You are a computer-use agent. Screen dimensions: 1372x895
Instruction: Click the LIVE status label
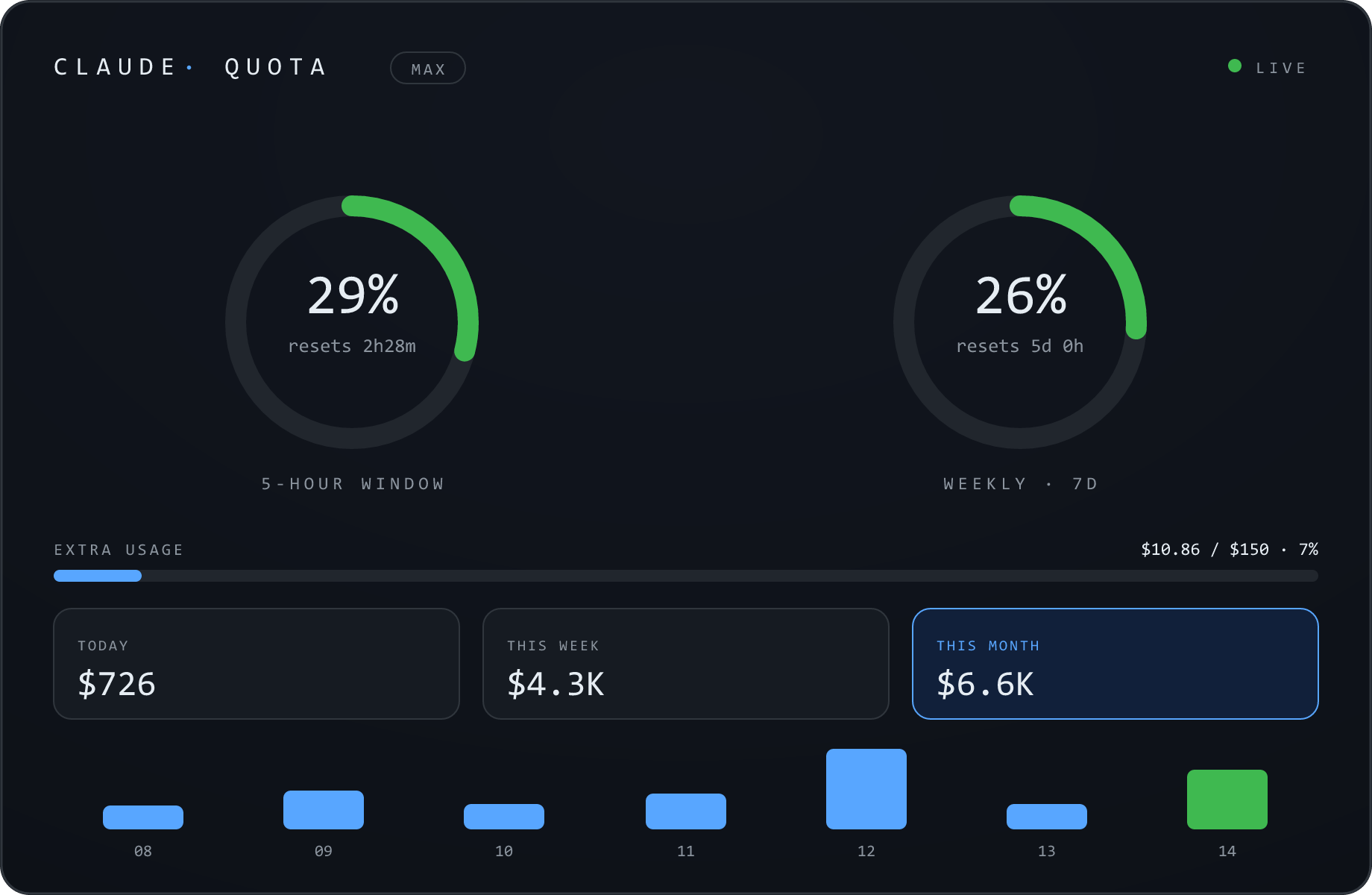pos(1281,68)
